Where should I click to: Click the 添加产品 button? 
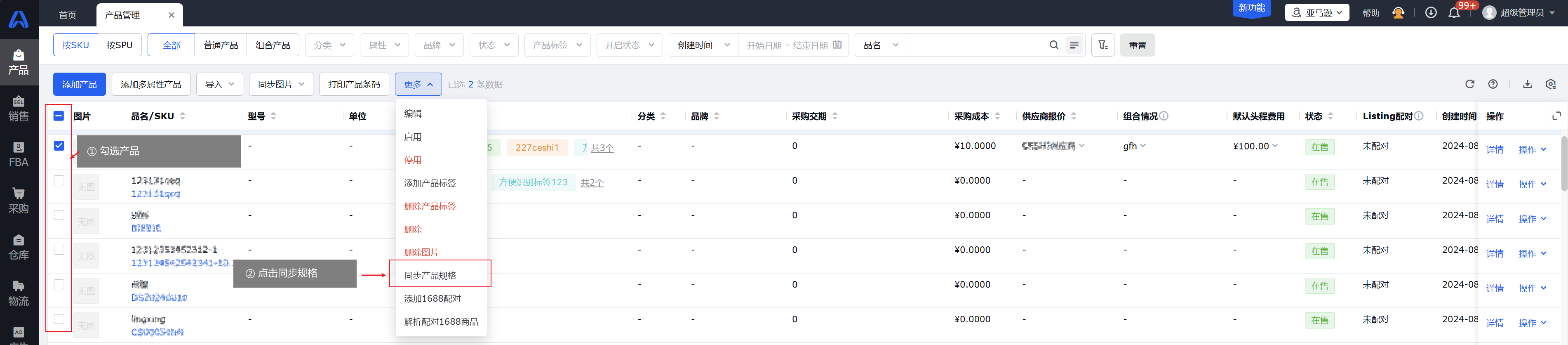[x=79, y=84]
